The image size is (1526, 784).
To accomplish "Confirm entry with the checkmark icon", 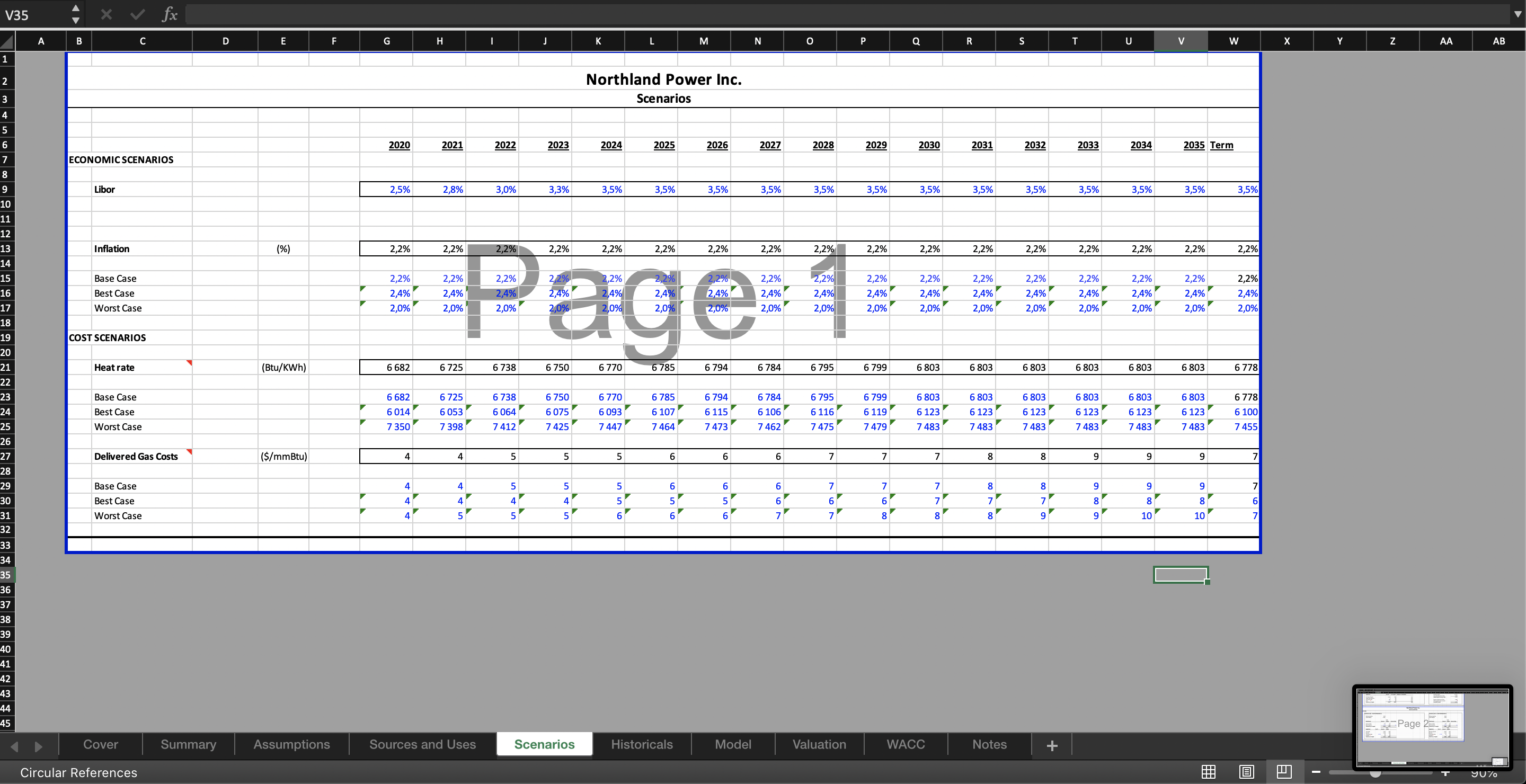I will point(137,14).
